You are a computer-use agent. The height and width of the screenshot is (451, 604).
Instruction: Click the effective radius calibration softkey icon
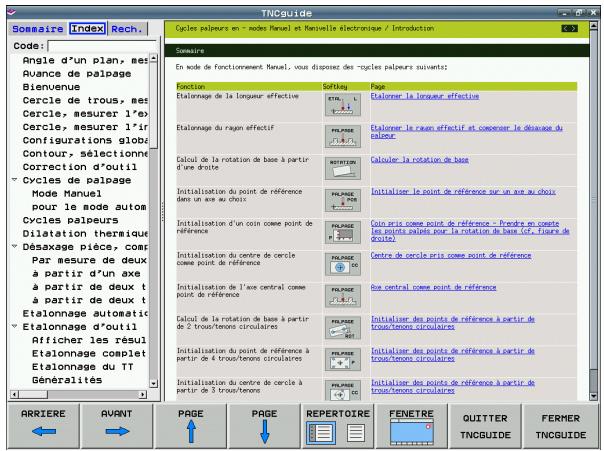click(342, 136)
